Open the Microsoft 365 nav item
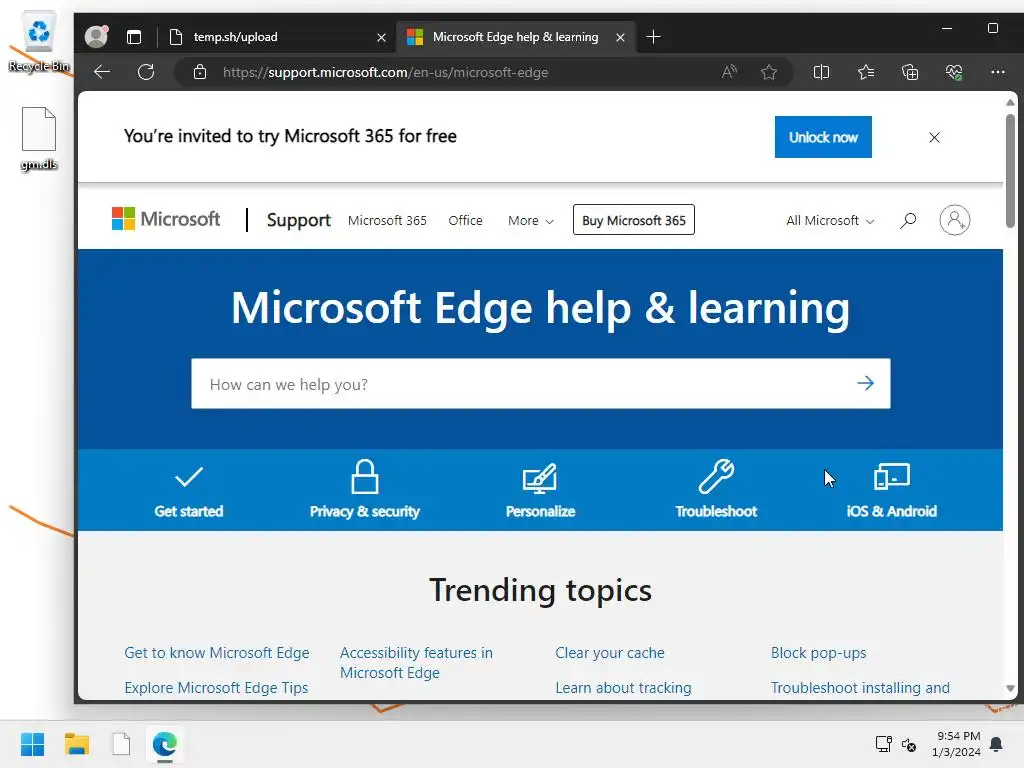This screenshot has height=768, width=1024. pyautogui.click(x=387, y=221)
